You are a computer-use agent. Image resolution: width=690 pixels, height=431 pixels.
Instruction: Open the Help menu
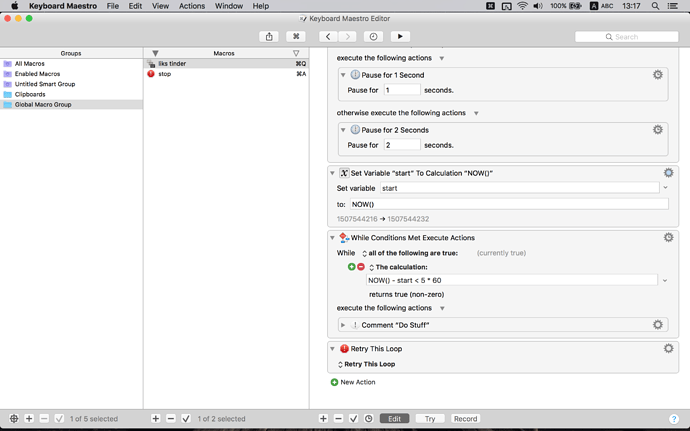[261, 6]
